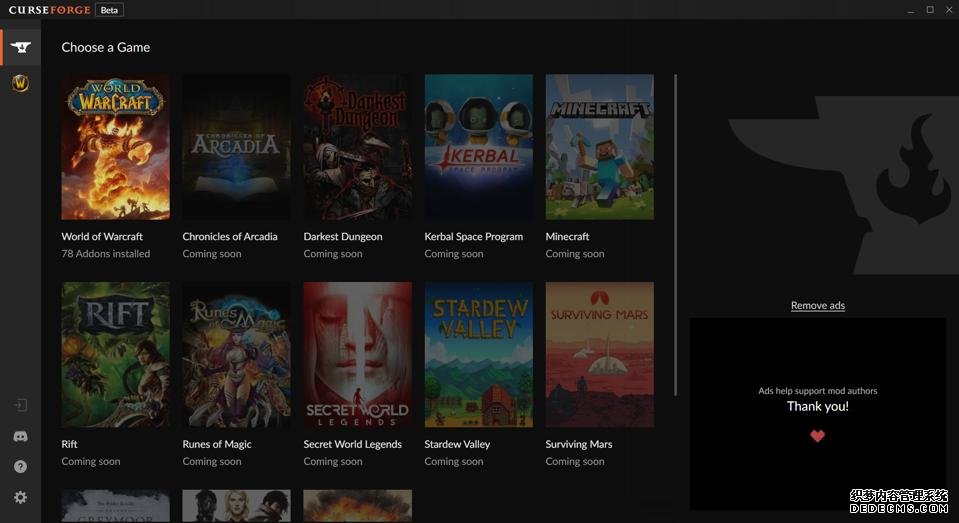Open the Discord icon in sidebar
The width and height of the screenshot is (959, 523).
click(x=20, y=436)
